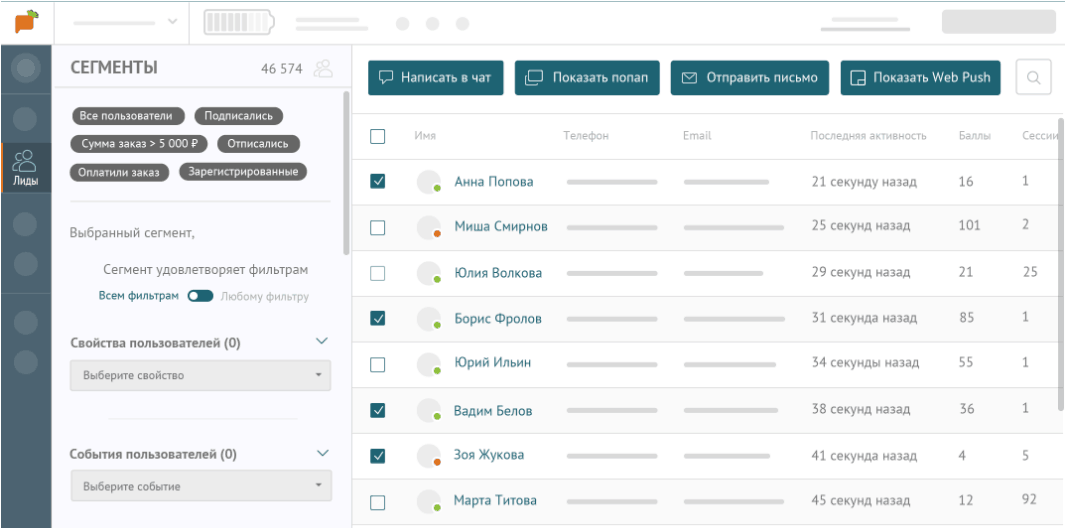
Task: Click the topmost gray circle in sidebar
Action: tap(26, 69)
